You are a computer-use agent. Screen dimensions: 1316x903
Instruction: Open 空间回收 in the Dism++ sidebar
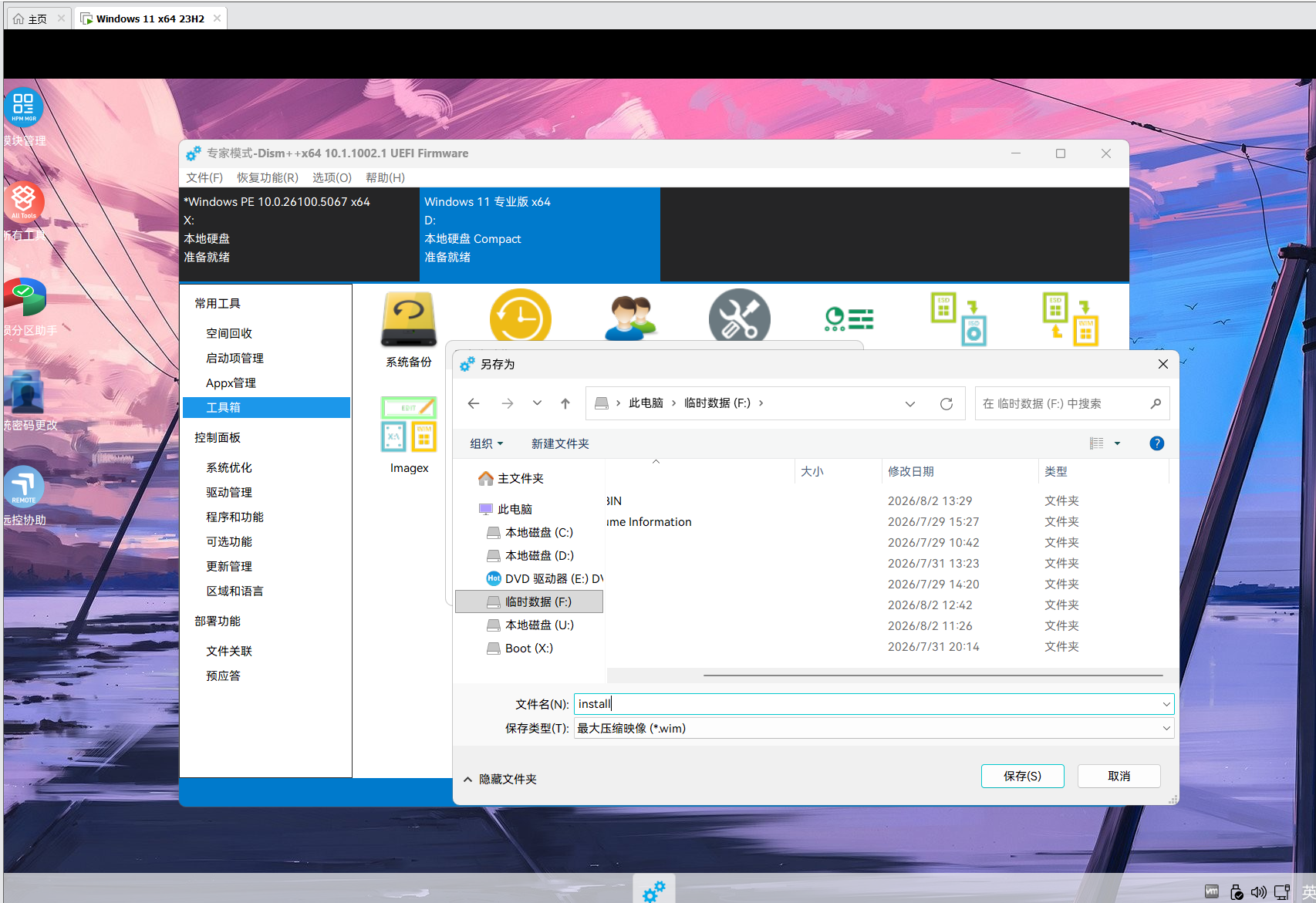[229, 334]
